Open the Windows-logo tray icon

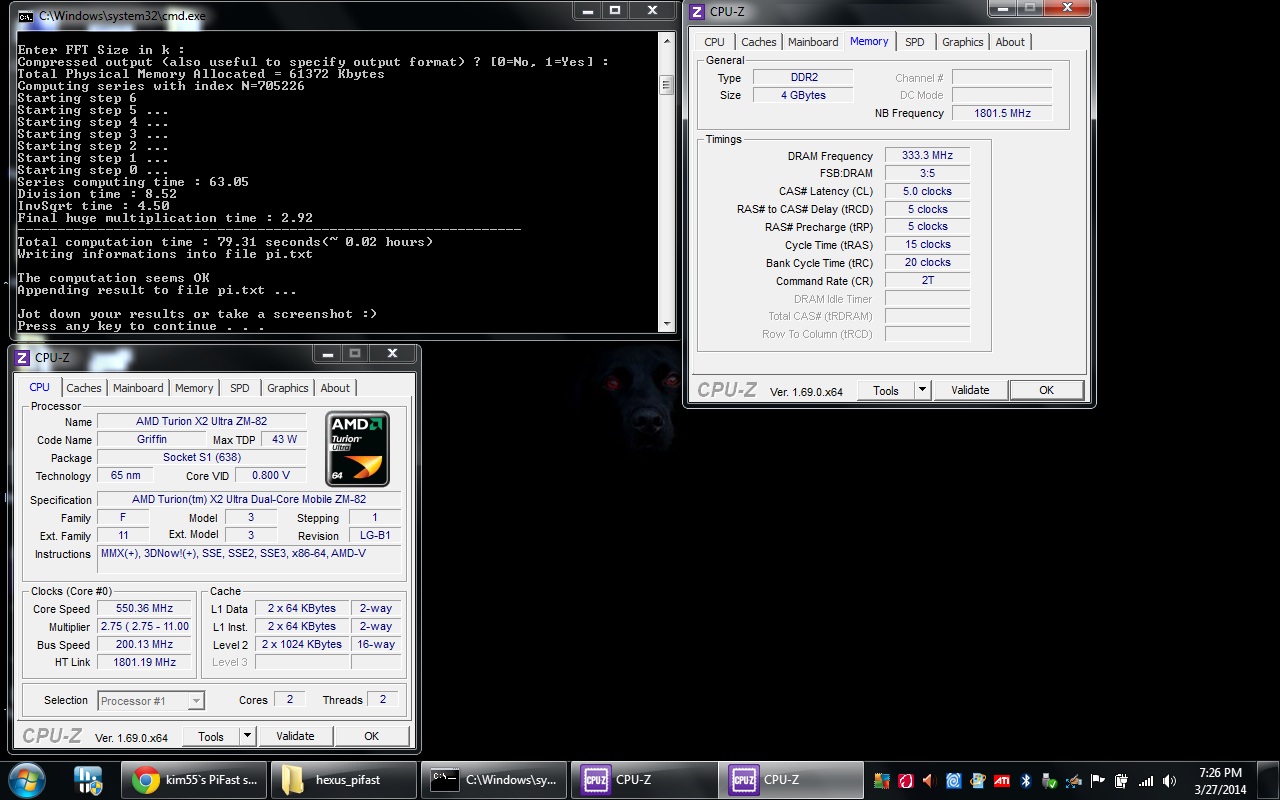click(977, 781)
